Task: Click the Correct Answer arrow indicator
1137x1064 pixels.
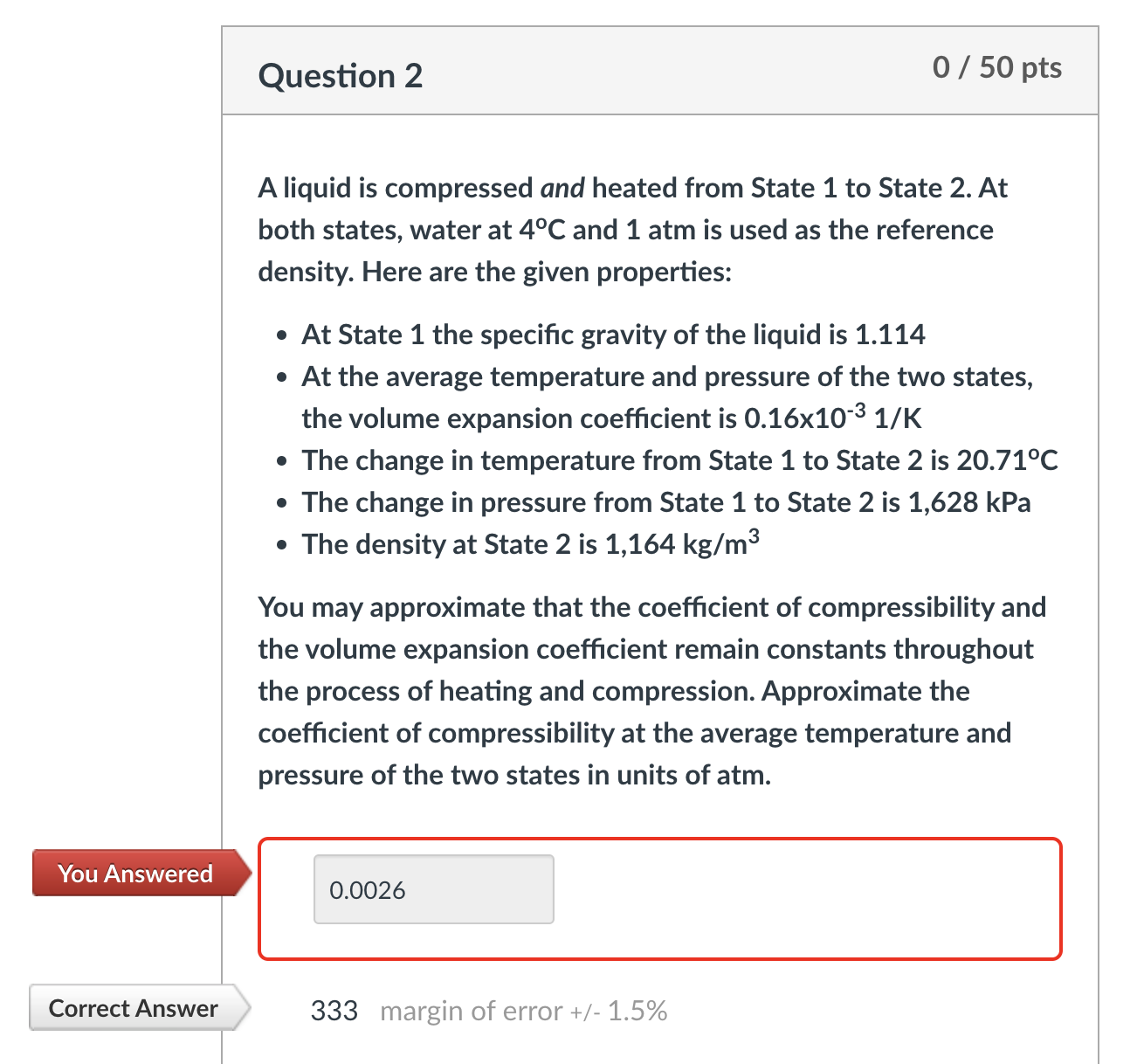Action: 239,1008
